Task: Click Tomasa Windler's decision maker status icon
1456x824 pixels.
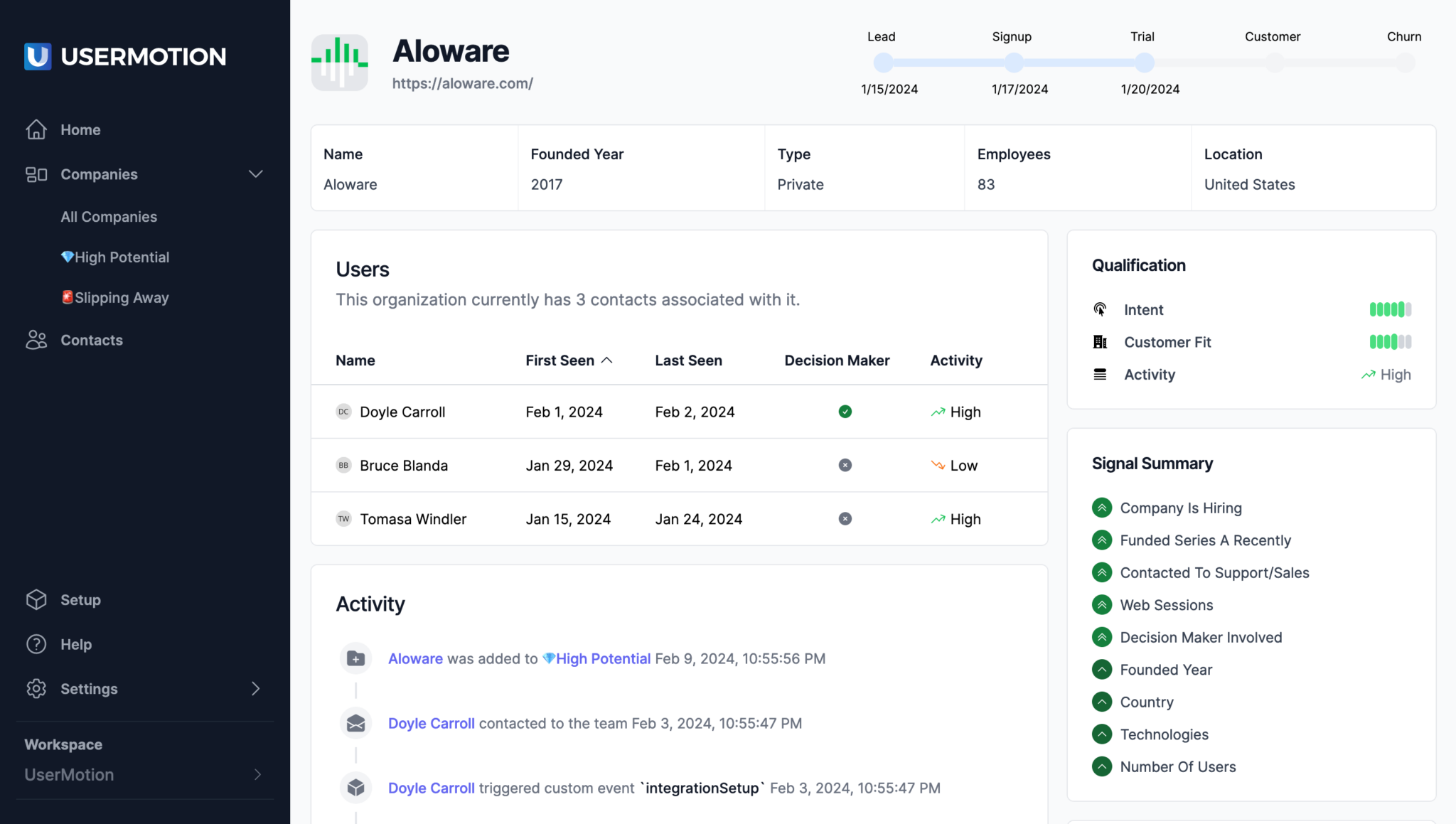Action: 845,518
